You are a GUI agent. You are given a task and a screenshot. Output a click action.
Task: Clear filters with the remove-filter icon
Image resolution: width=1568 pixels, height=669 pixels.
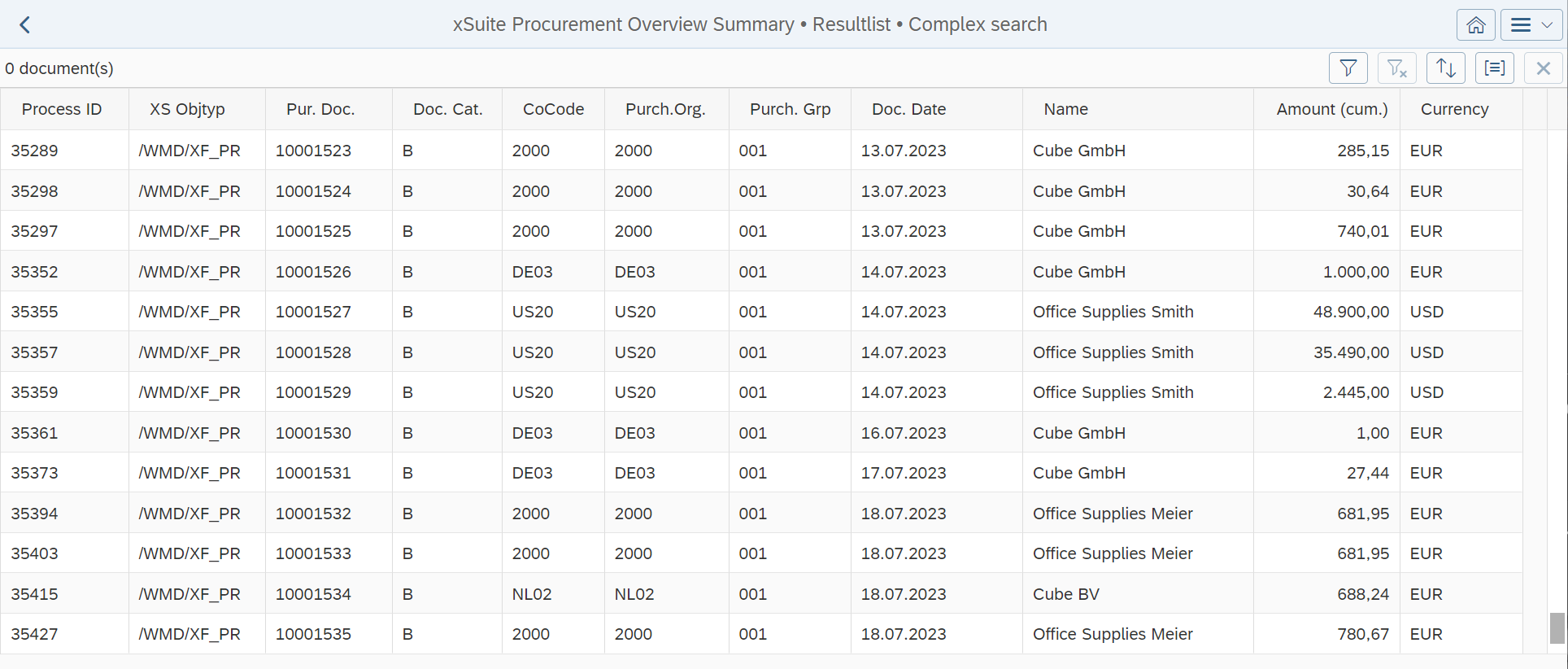click(1397, 68)
